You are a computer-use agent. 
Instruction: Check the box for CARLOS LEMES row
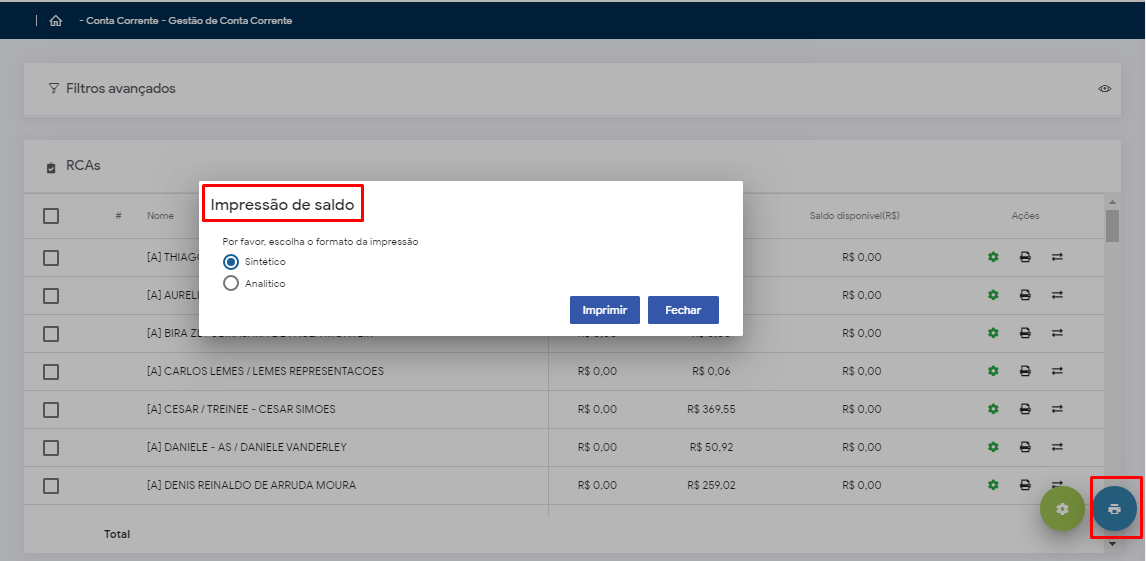pyautogui.click(x=51, y=372)
